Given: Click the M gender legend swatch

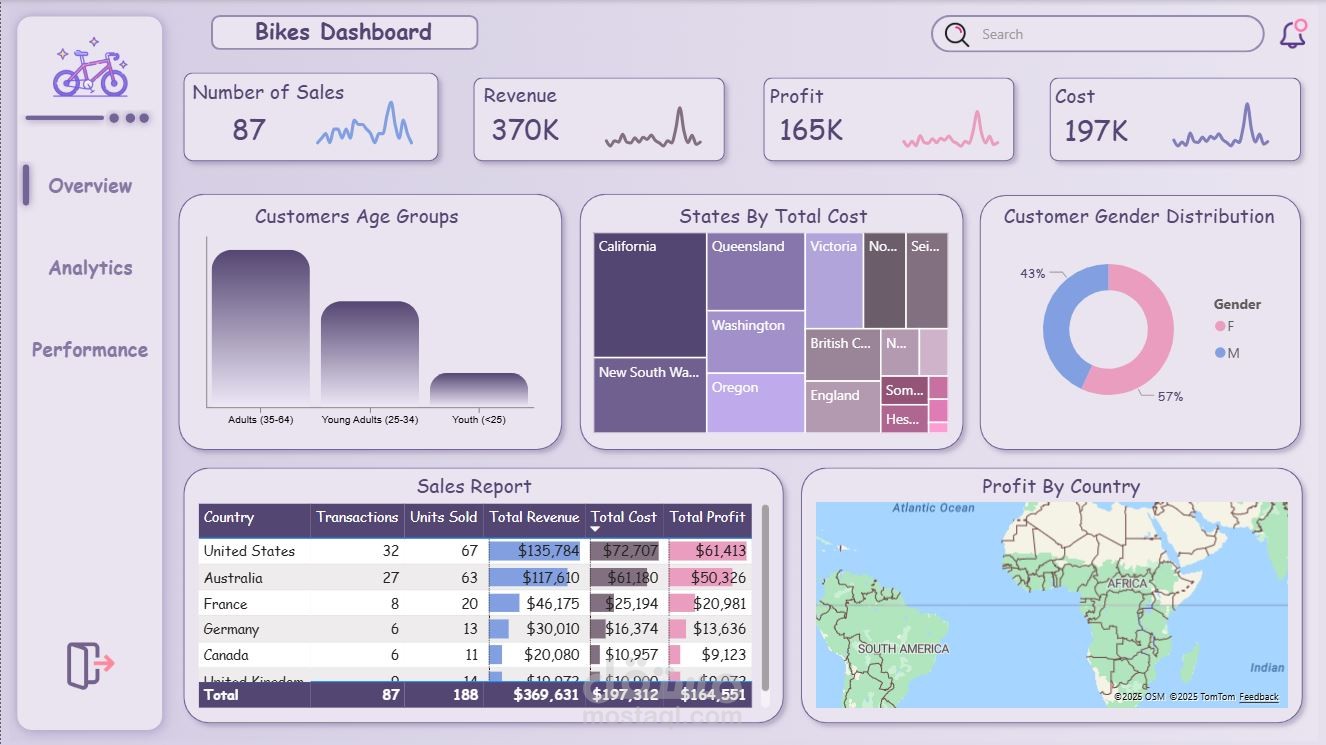Looking at the screenshot, I should [1220, 353].
